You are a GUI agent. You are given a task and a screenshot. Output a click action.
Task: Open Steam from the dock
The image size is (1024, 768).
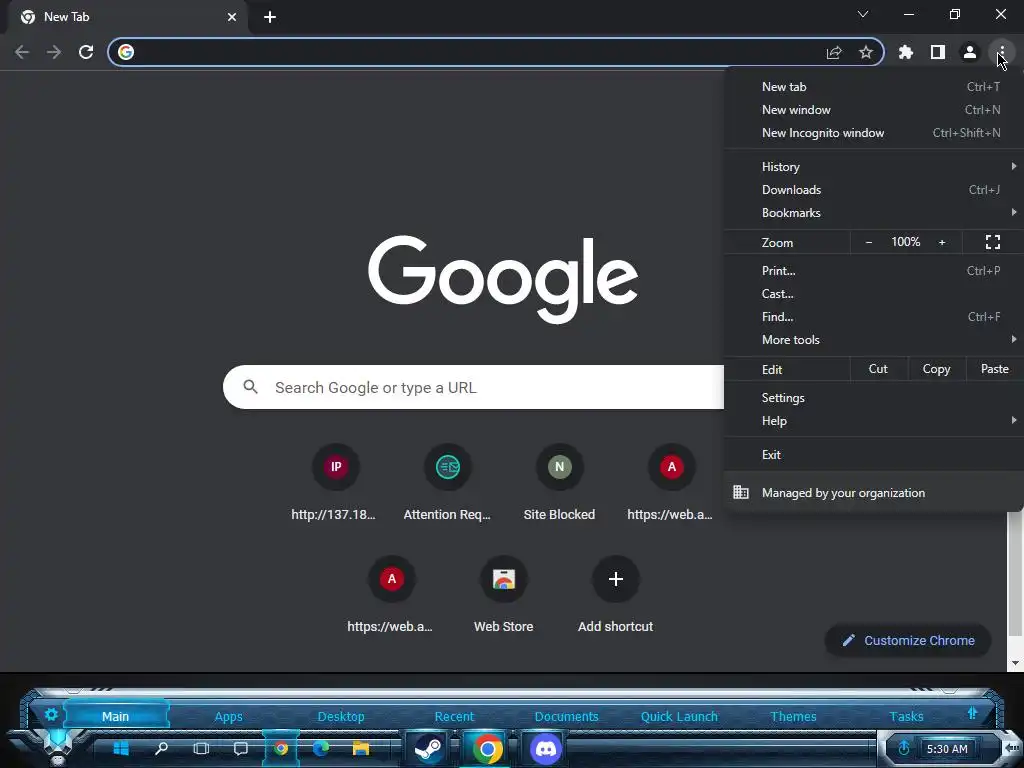[428, 749]
